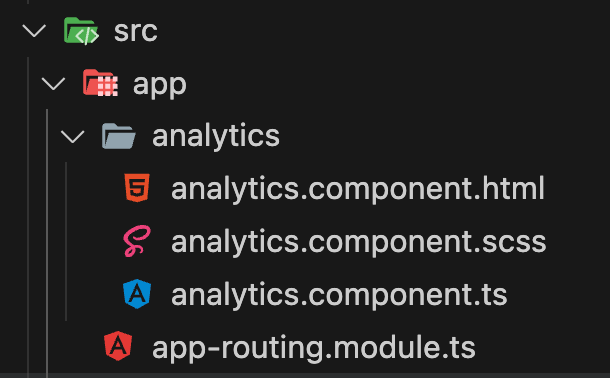
Task: Click the red app folder icon
Action: [100, 83]
